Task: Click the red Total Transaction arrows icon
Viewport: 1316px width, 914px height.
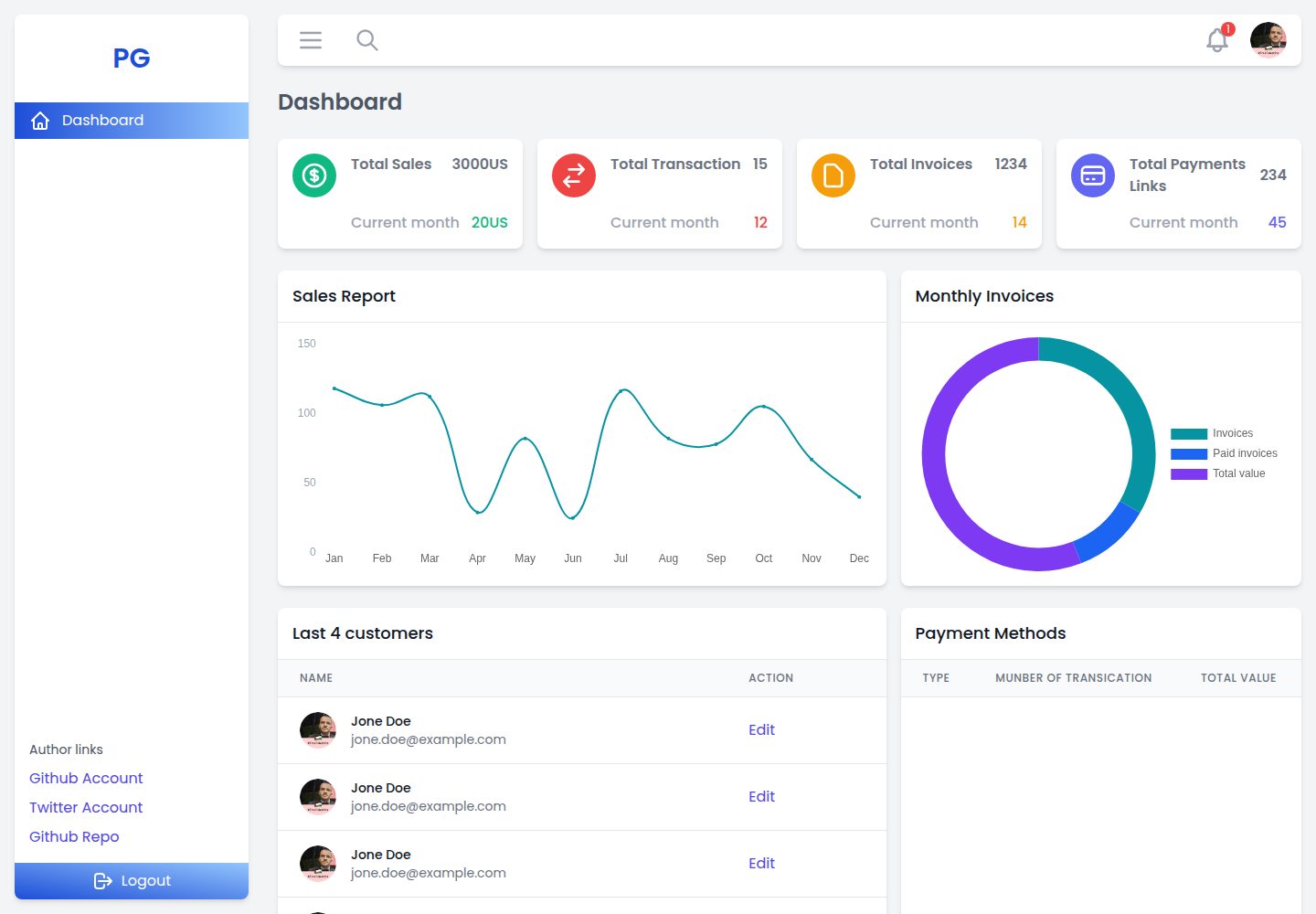Action: point(574,175)
